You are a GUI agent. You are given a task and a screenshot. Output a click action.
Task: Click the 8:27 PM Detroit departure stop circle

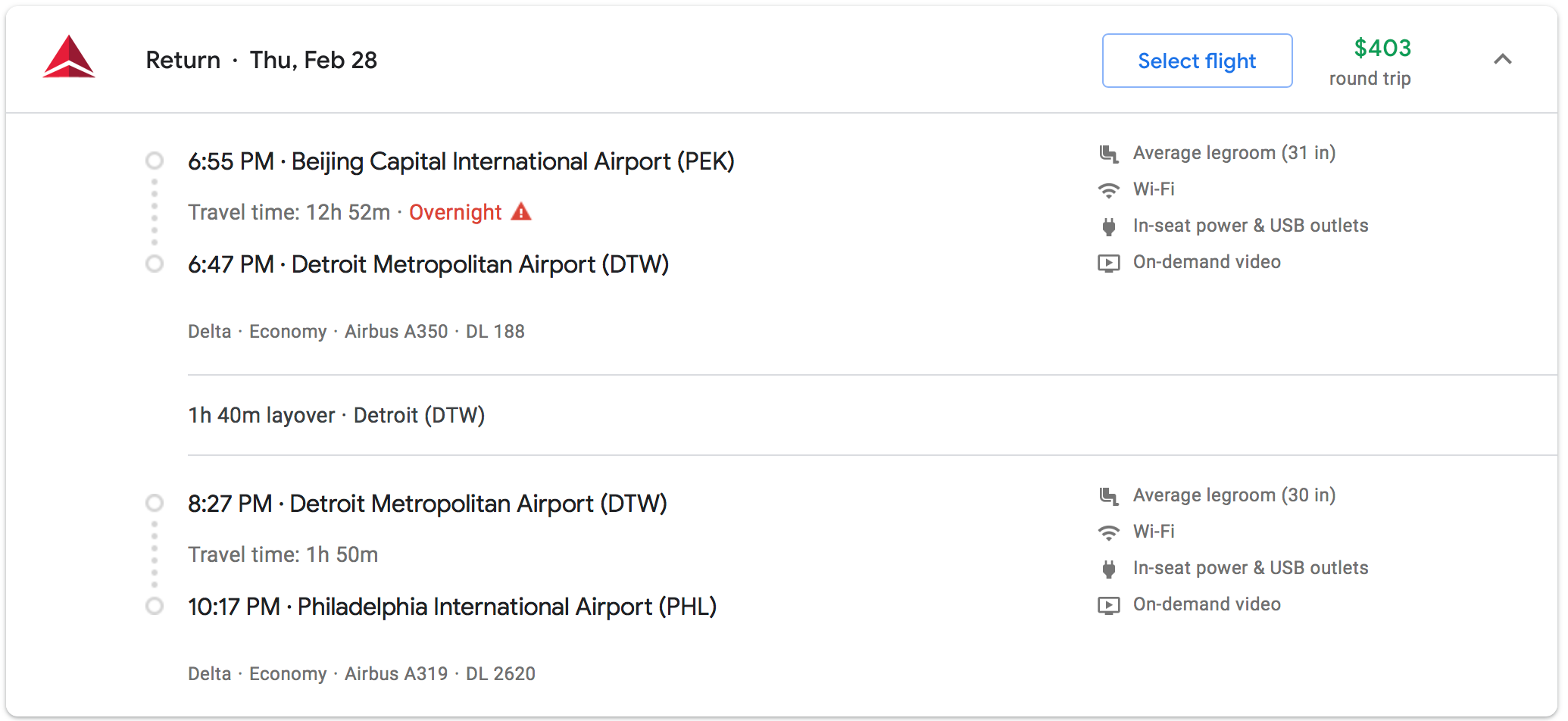pyautogui.click(x=155, y=503)
